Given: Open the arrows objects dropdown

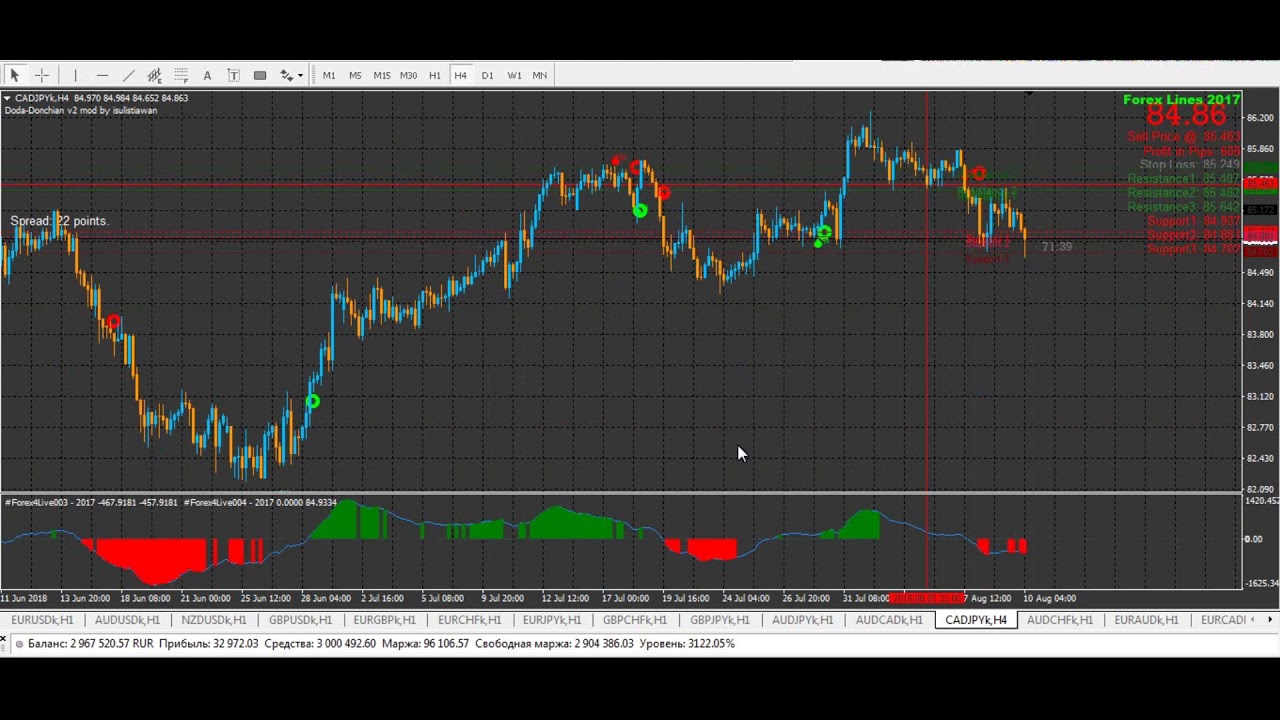Looking at the screenshot, I should pyautogui.click(x=299, y=76).
